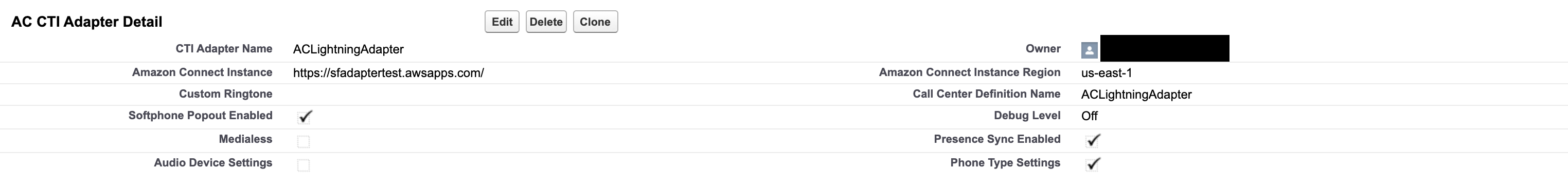Click the AC CTI Adapter Detail heading
1568x187 pixels.
[x=86, y=22]
